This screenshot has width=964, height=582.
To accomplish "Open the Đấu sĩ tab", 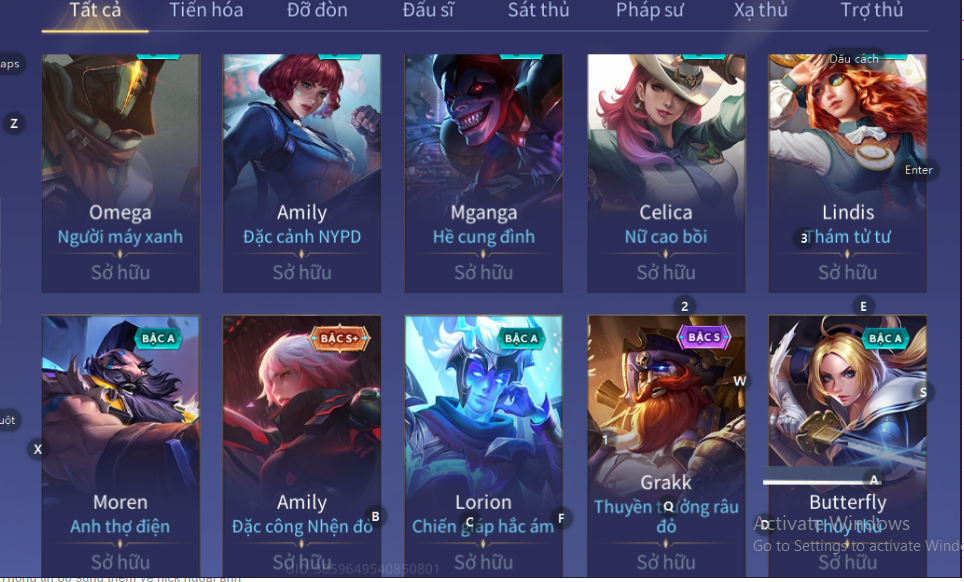I will coord(428,10).
